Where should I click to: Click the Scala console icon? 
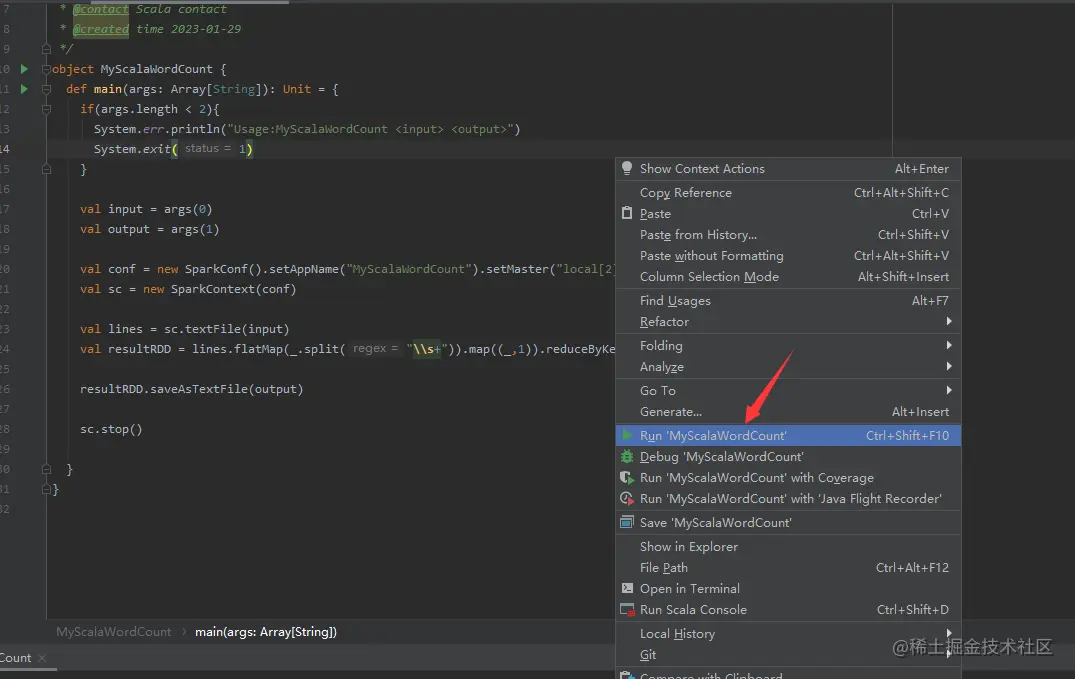(x=627, y=610)
